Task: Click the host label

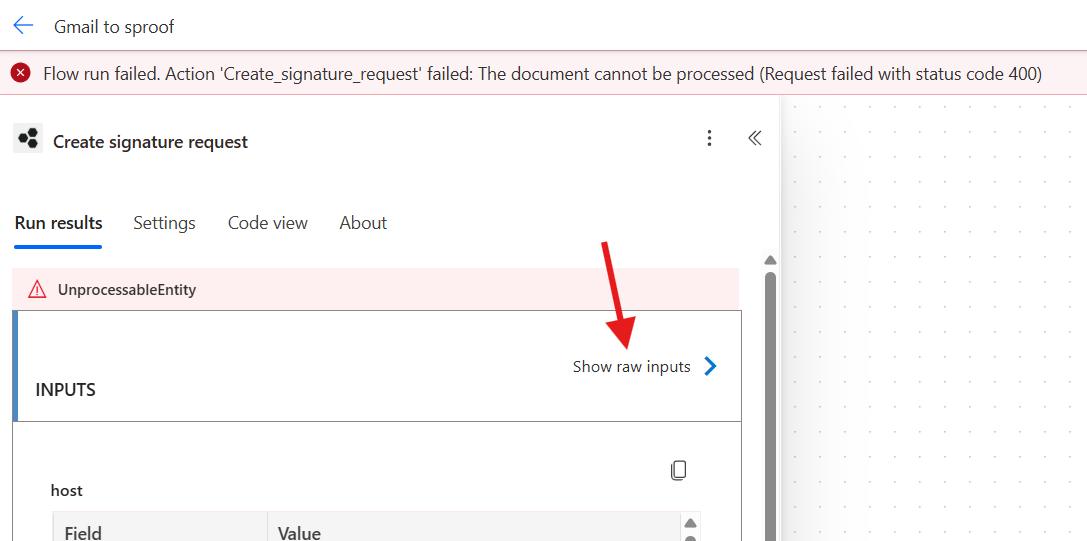Action: click(67, 490)
